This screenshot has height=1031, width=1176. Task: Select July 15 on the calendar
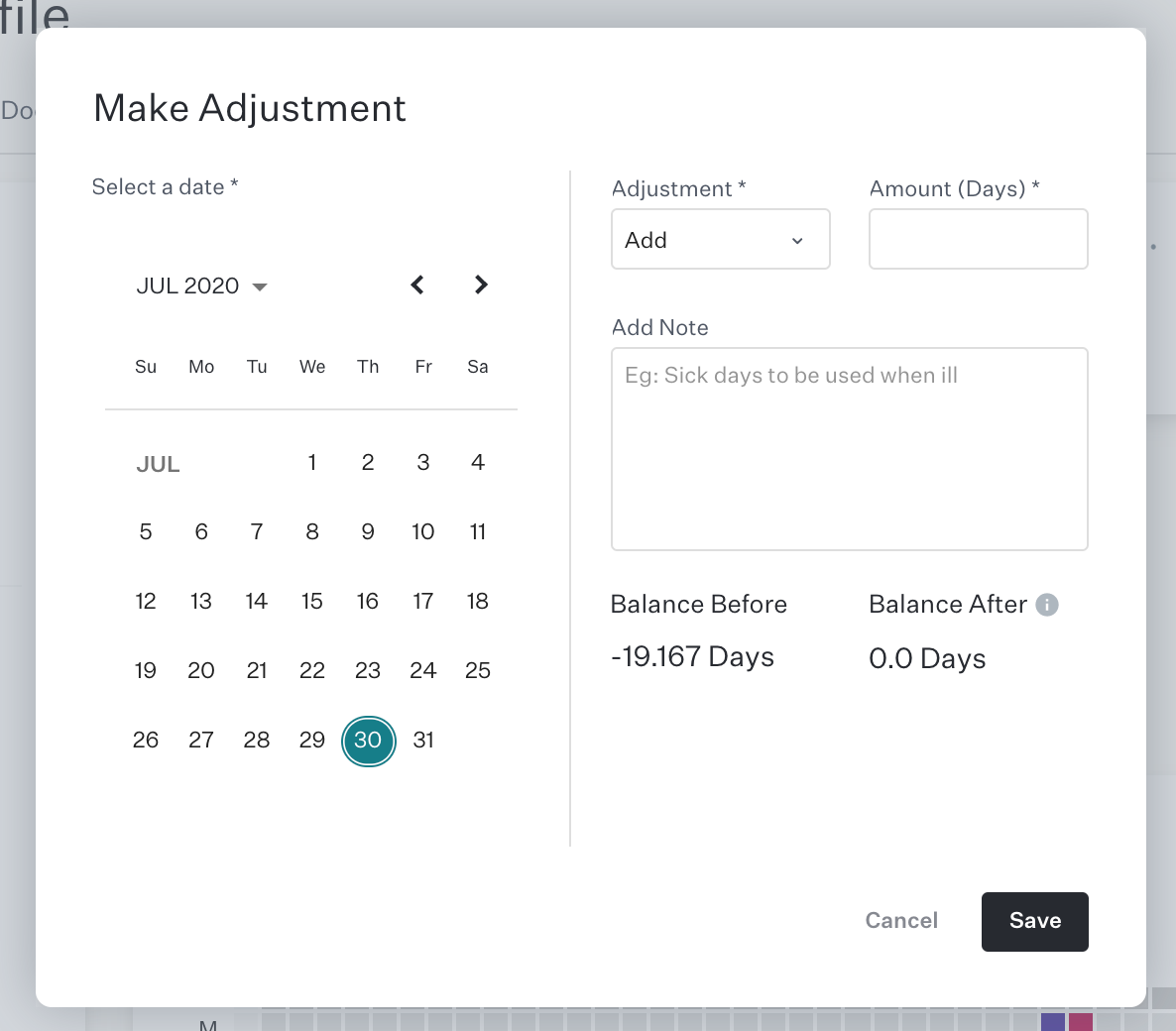(x=312, y=602)
